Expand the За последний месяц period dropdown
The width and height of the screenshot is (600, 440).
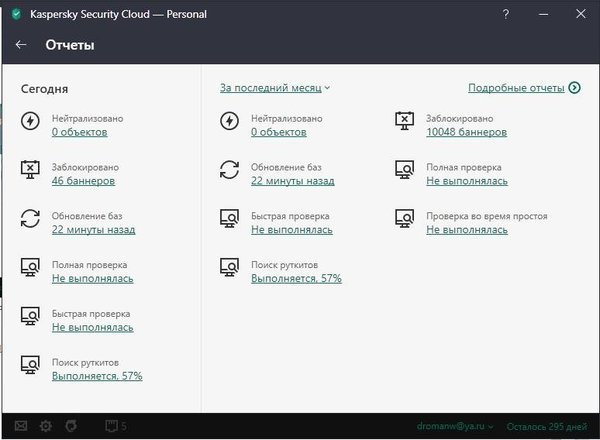[x=275, y=88]
